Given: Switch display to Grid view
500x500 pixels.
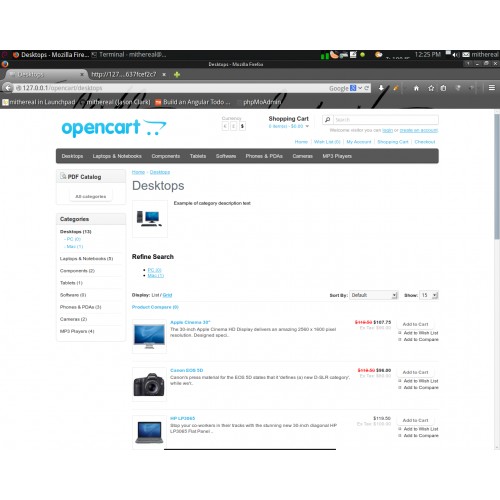Looking at the screenshot, I should [167, 295].
